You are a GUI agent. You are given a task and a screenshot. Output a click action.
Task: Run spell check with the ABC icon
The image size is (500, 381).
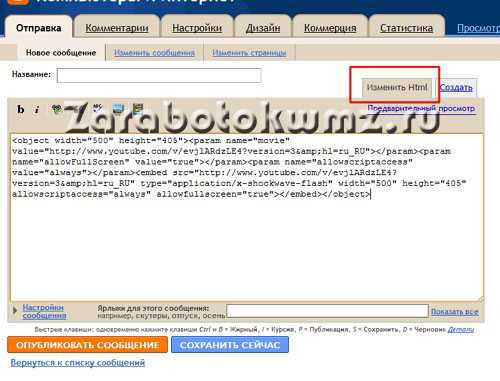click(x=97, y=108)
